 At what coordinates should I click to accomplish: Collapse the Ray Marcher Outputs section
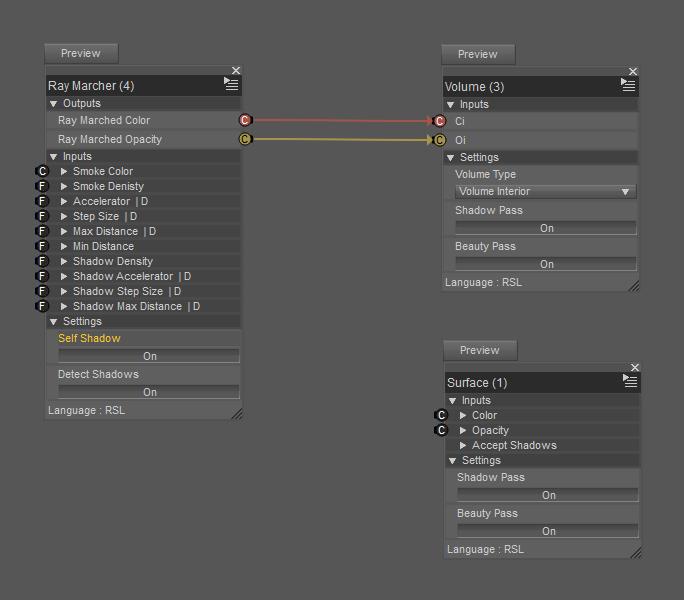(54, 103)
